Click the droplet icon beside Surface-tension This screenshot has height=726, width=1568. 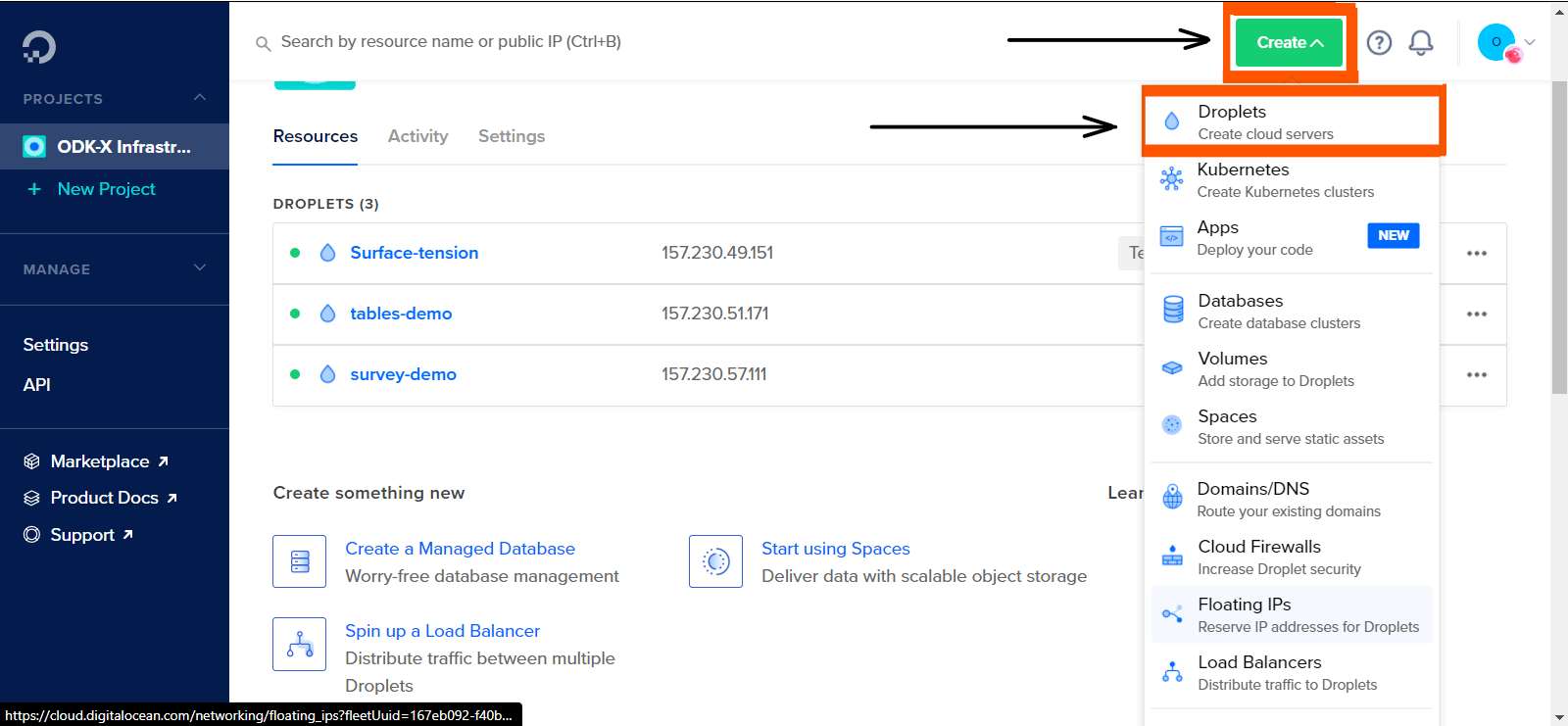pos(328,253)
